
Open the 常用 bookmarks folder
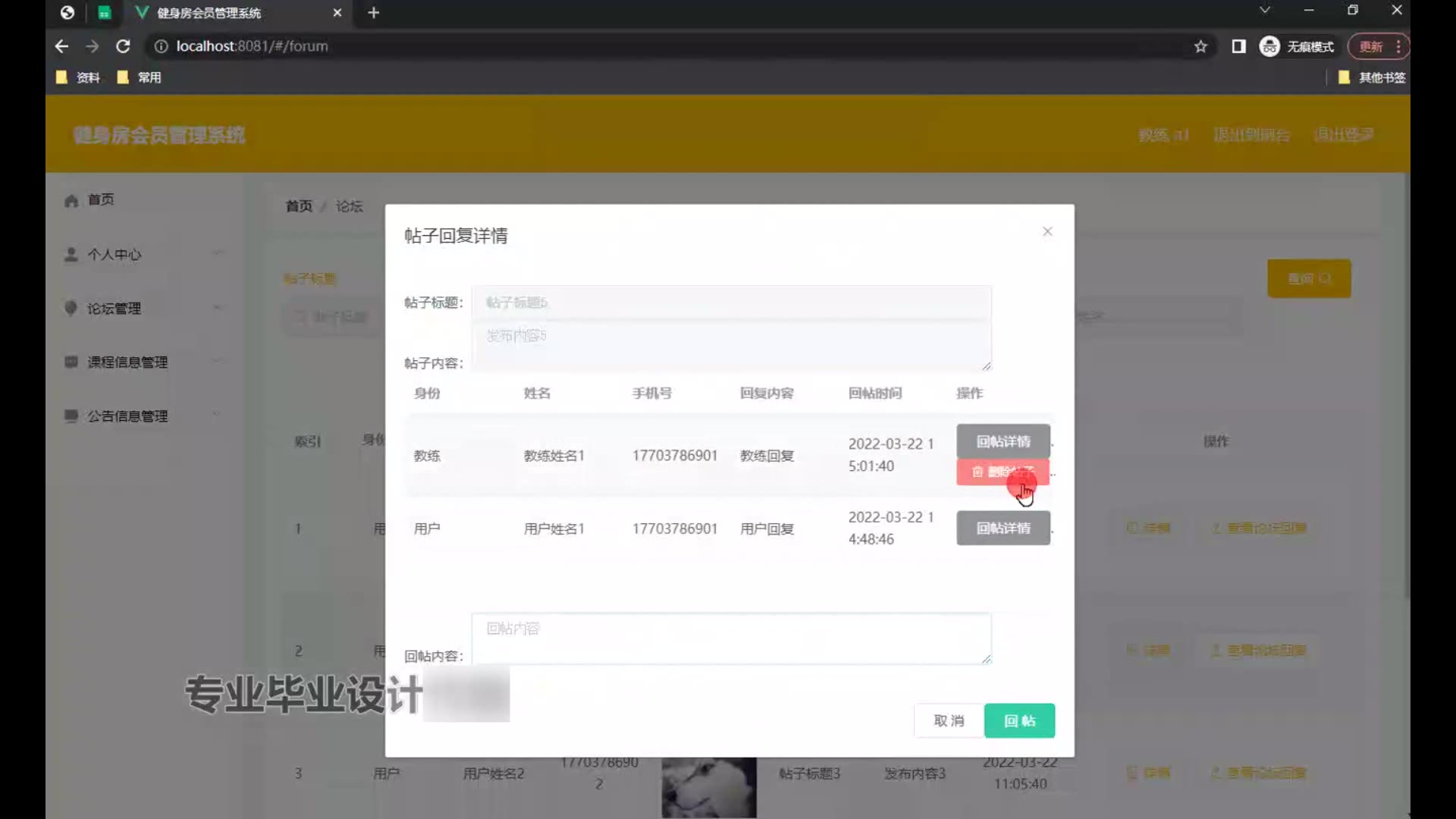pyautogui.click(x=140, y=77)
